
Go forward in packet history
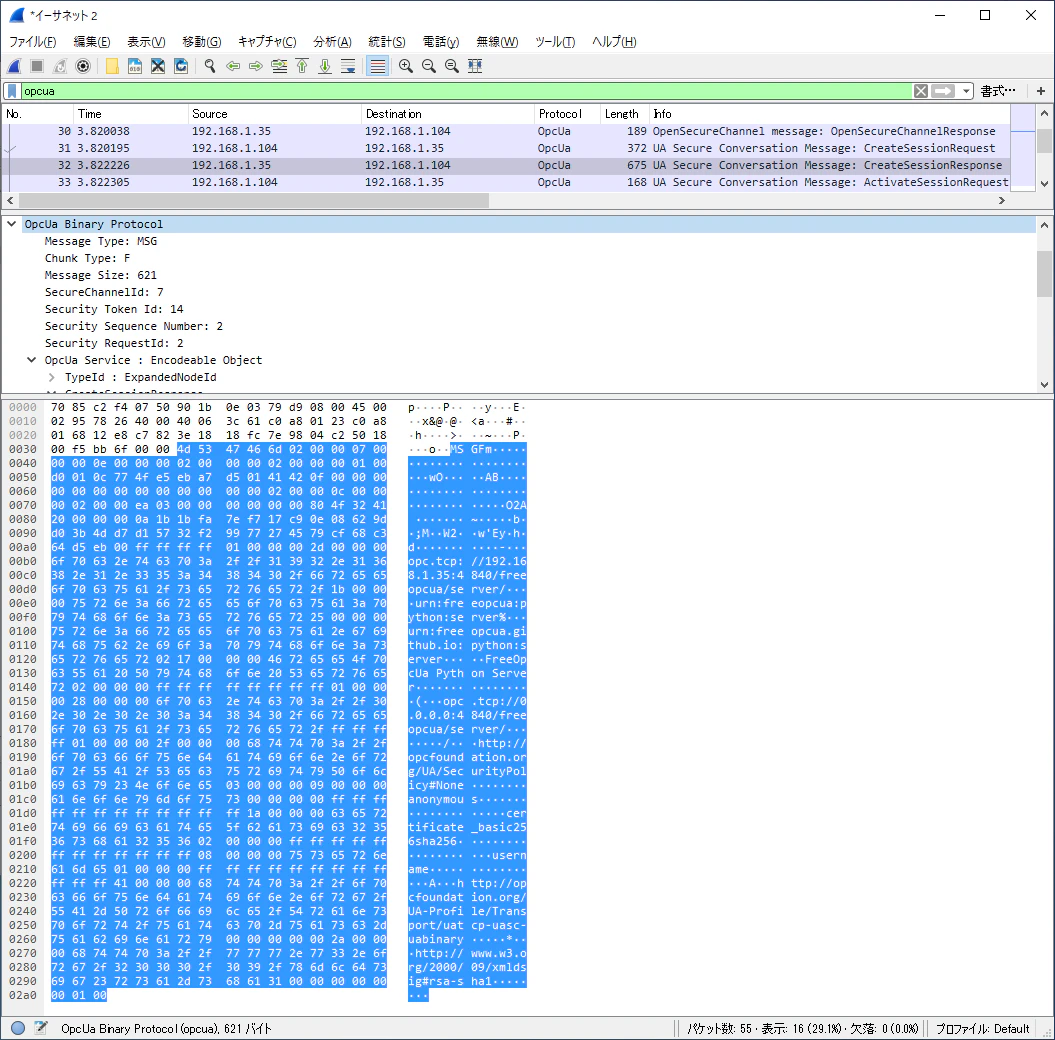(256, 66)
